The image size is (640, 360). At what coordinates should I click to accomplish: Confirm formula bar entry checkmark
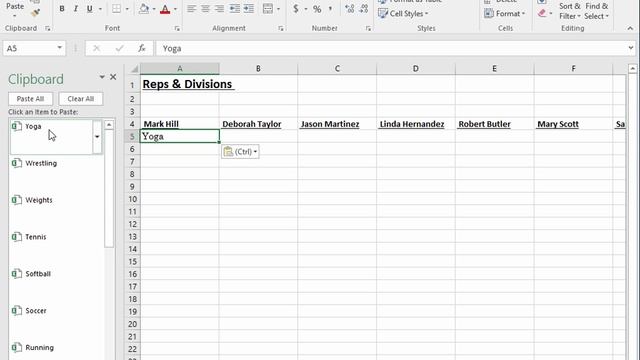pos(119,48)
